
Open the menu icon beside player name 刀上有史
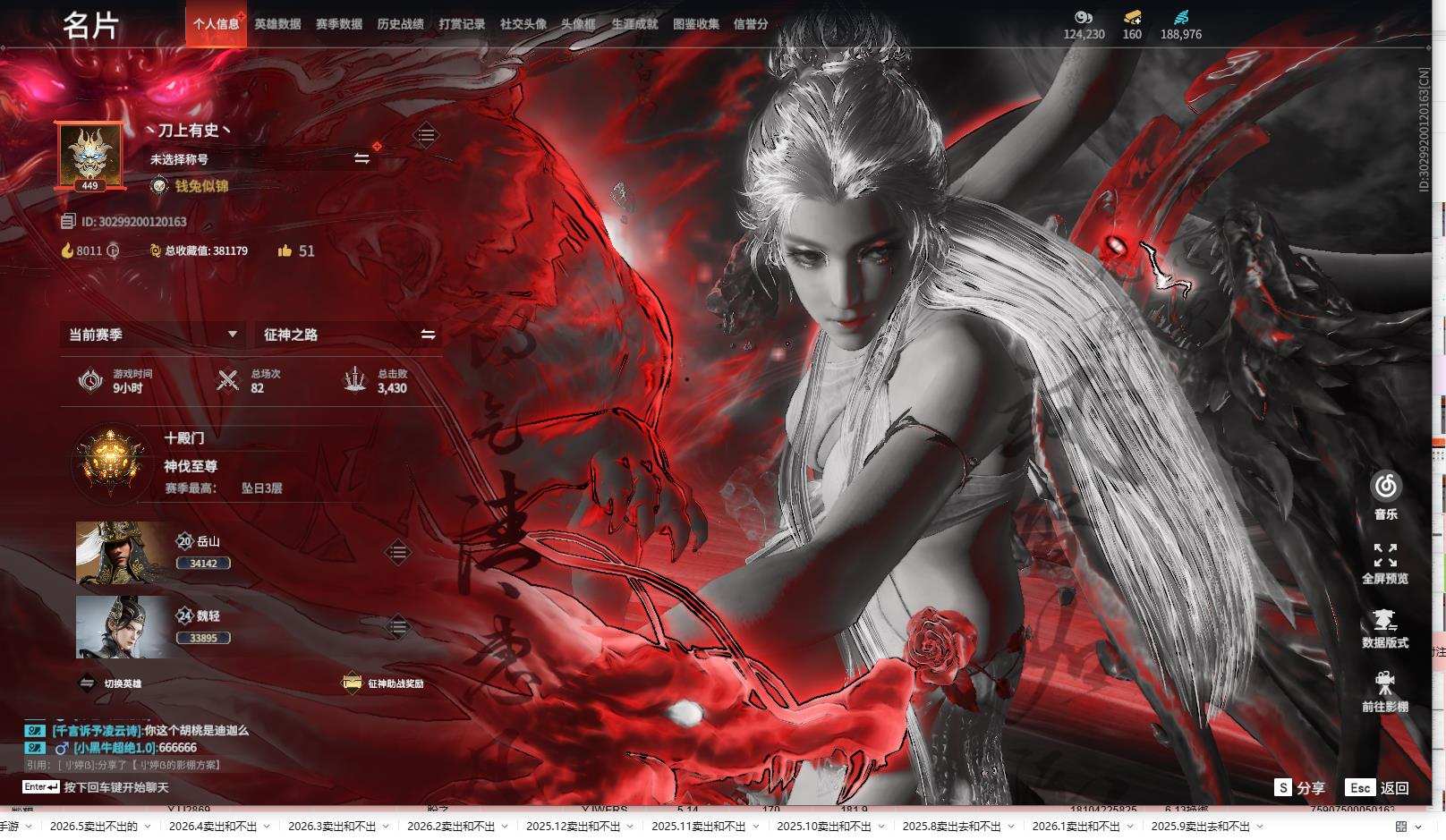(426, 135)
